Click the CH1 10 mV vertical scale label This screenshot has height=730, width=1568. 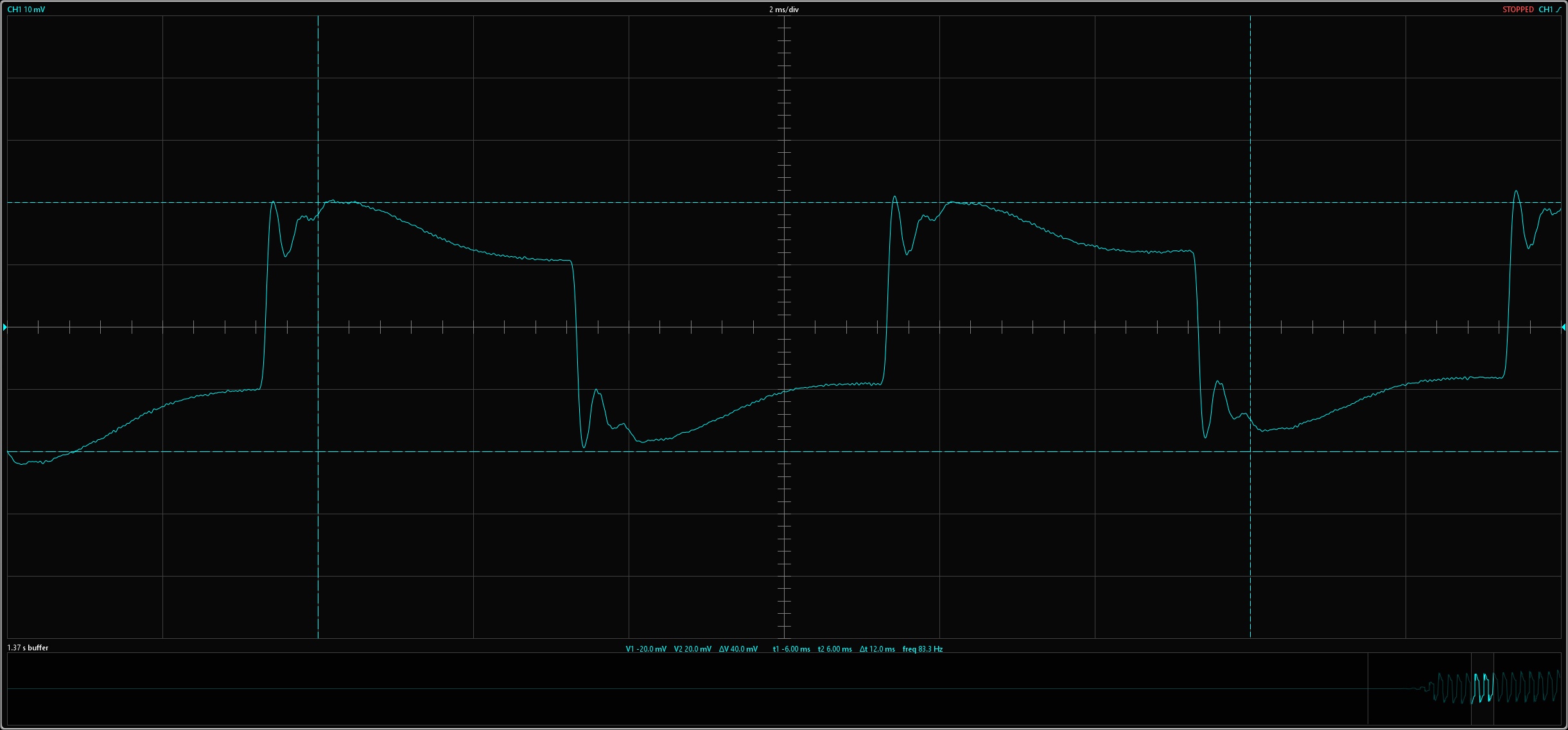point(26,10)
